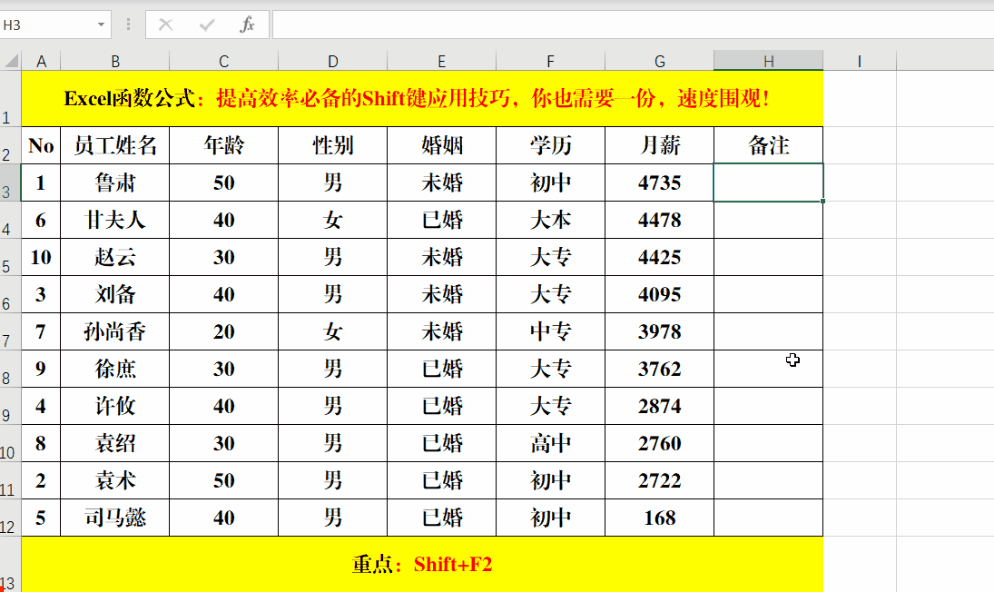Select row 2 header
Viewport: 994px width, 592px height.
coord(10,145)
